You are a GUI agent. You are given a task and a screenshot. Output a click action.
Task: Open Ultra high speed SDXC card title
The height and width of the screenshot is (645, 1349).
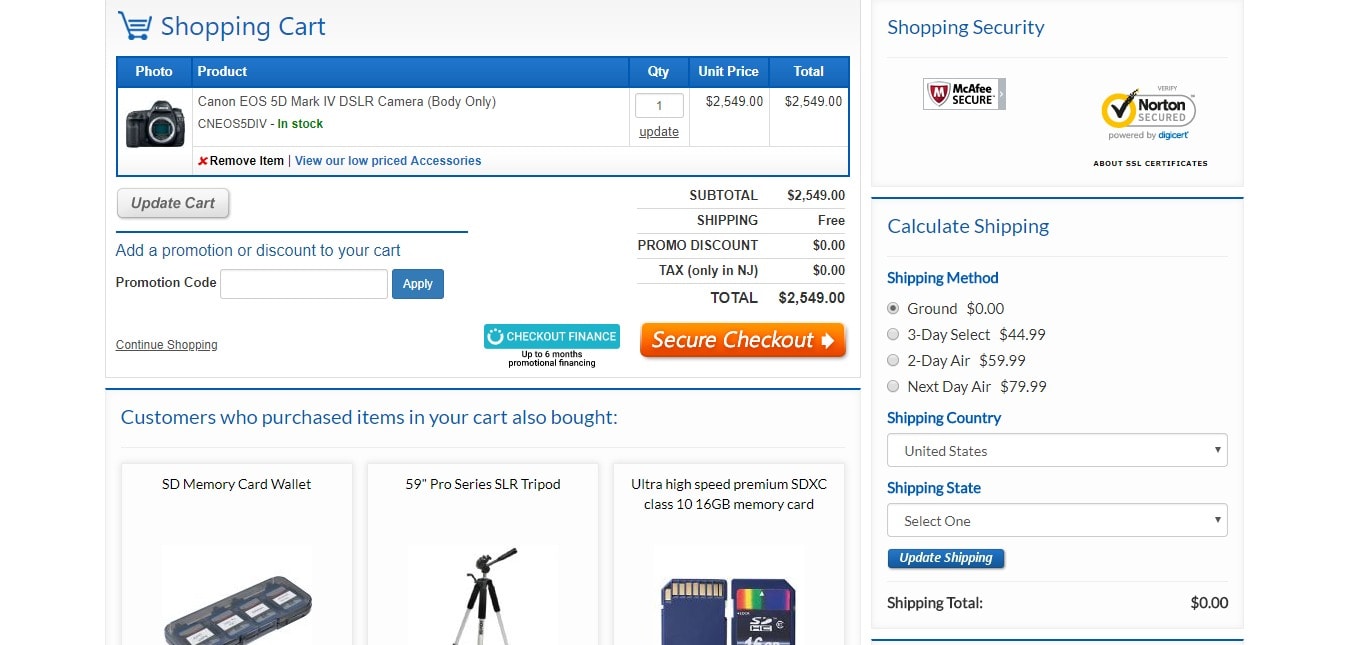[x=729, y=494]
